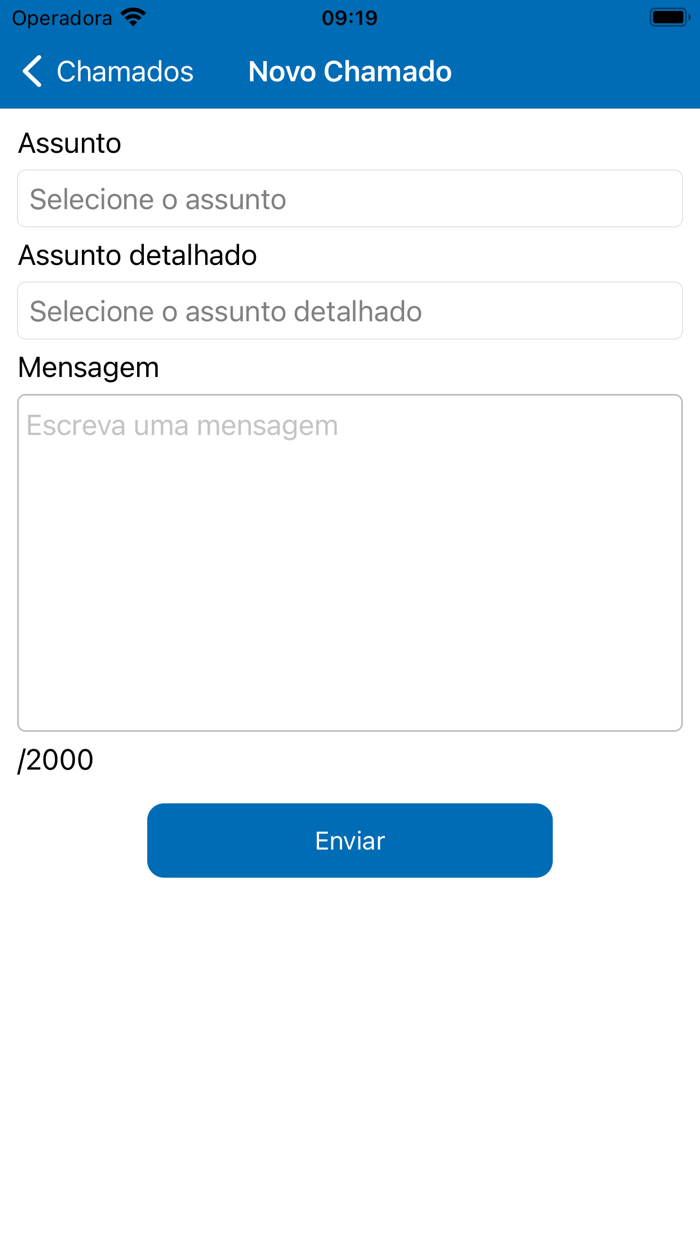Image resolution: width=700 pixels, height=1244 pixels.
Task: Tap the Assunto field label
Action: [69, 143]
